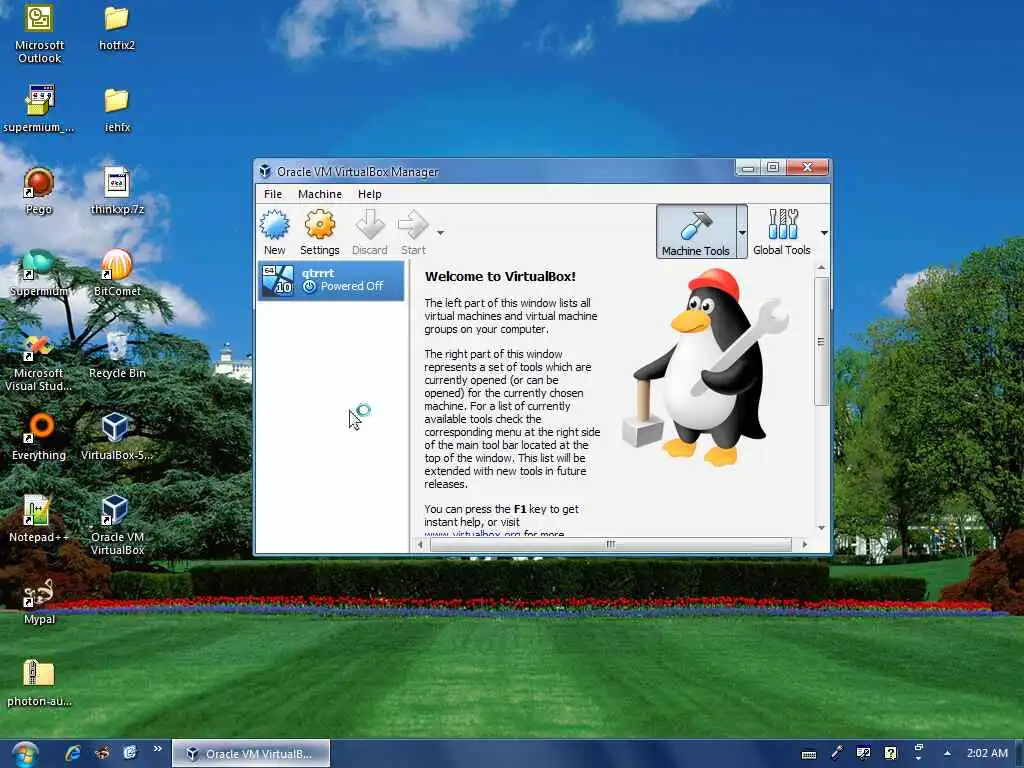The width and height of the screenshot is (1024, 768).
Task: Select the Pego desktop icon
Action: click(x=39, y=191)
